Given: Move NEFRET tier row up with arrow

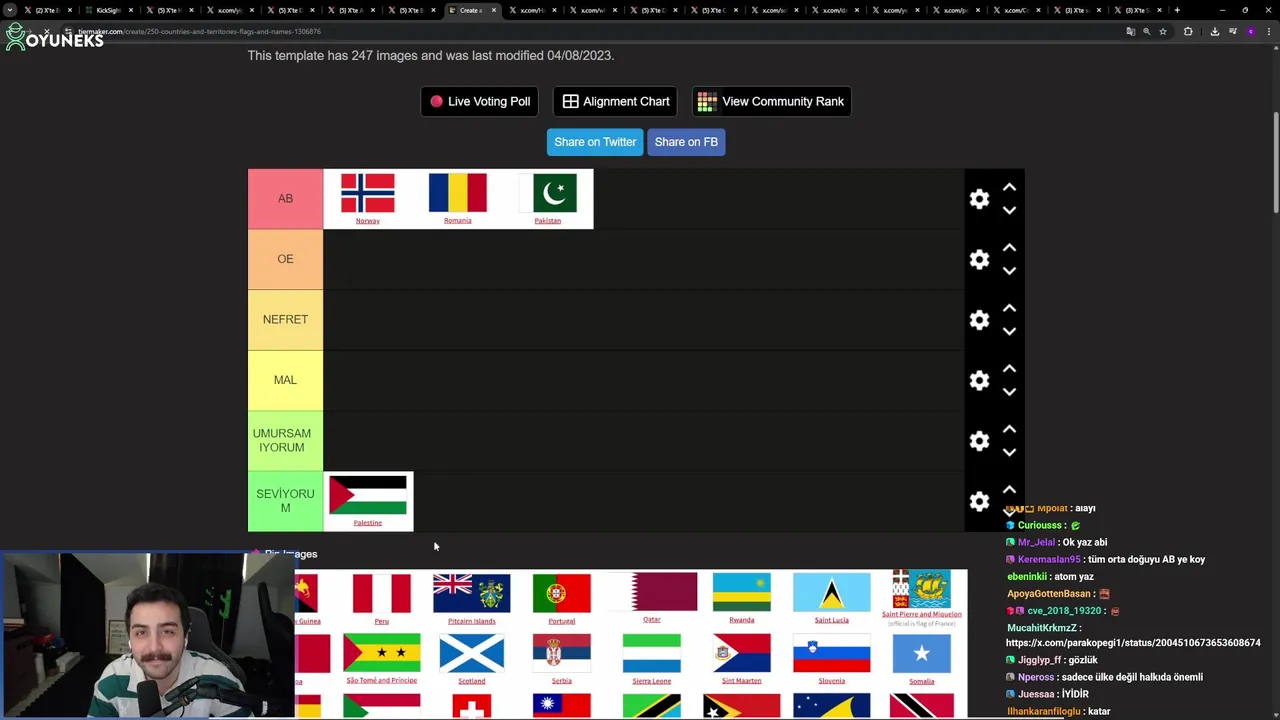Looking at the screenshot, I should pos(1009,308).
